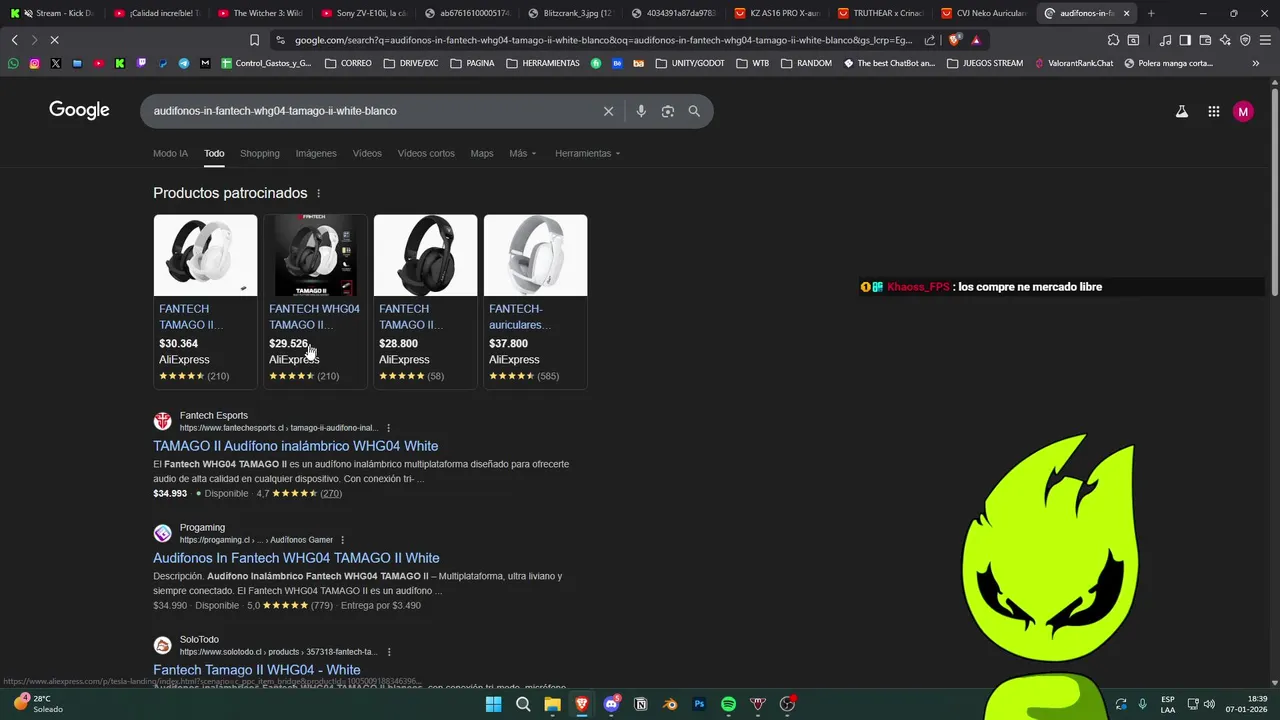1280x720 pixels.
Task: Click the browser address bar URL
Action: click(x=602, y=40)
